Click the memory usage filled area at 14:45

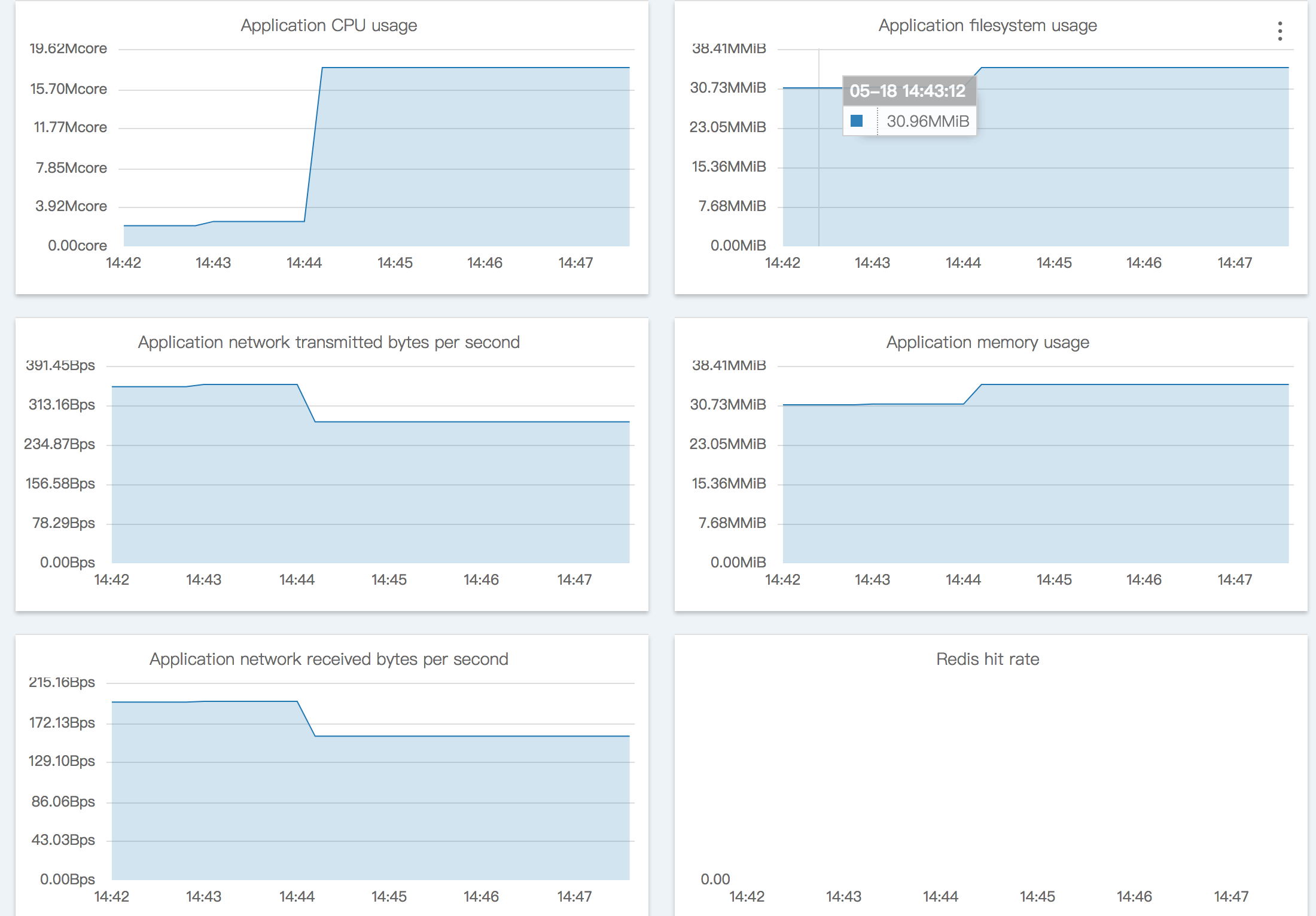click(1054, 474)
